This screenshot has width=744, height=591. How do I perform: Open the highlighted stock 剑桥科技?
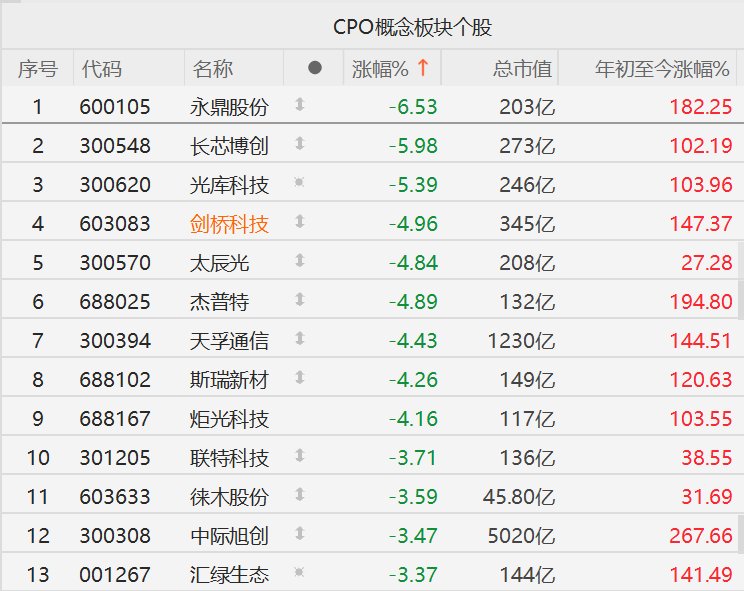(229, 224)
